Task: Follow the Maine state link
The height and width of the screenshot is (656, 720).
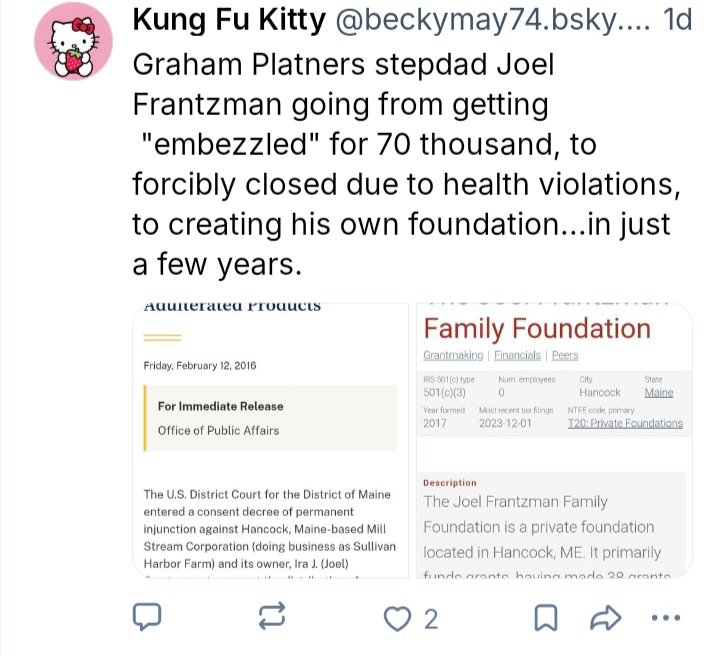Action: (x=659, y=393)
